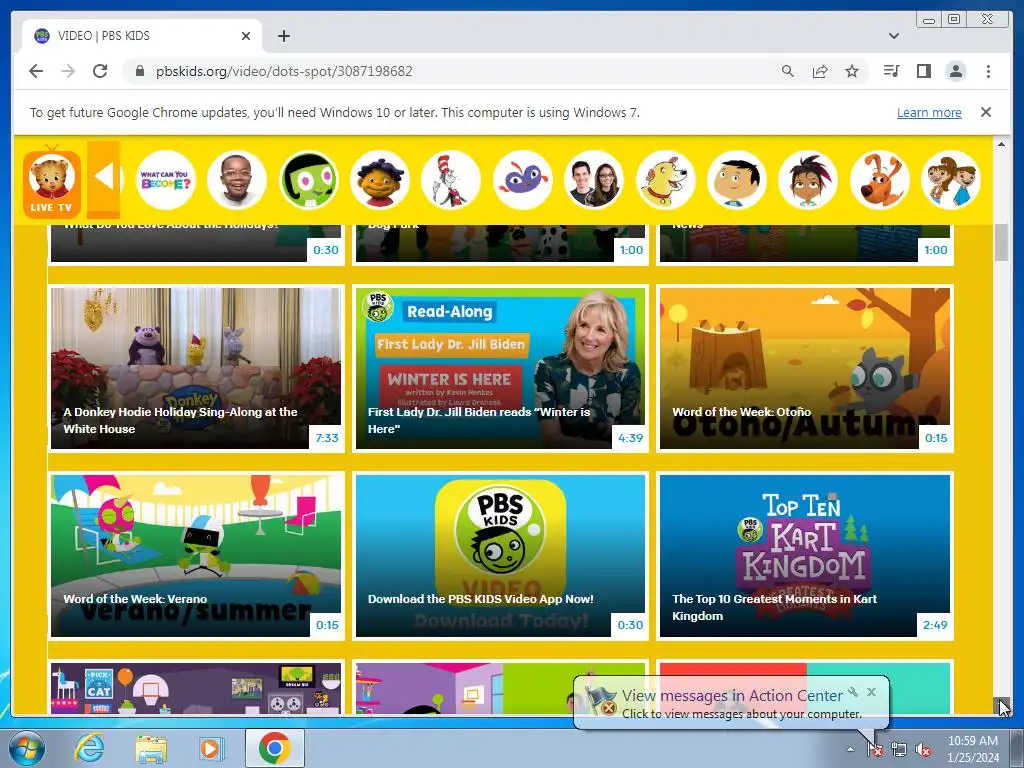Open the Sid the Science Kid icon
1024x768 pixels.
pyautogui.click(x=379, y=180)
